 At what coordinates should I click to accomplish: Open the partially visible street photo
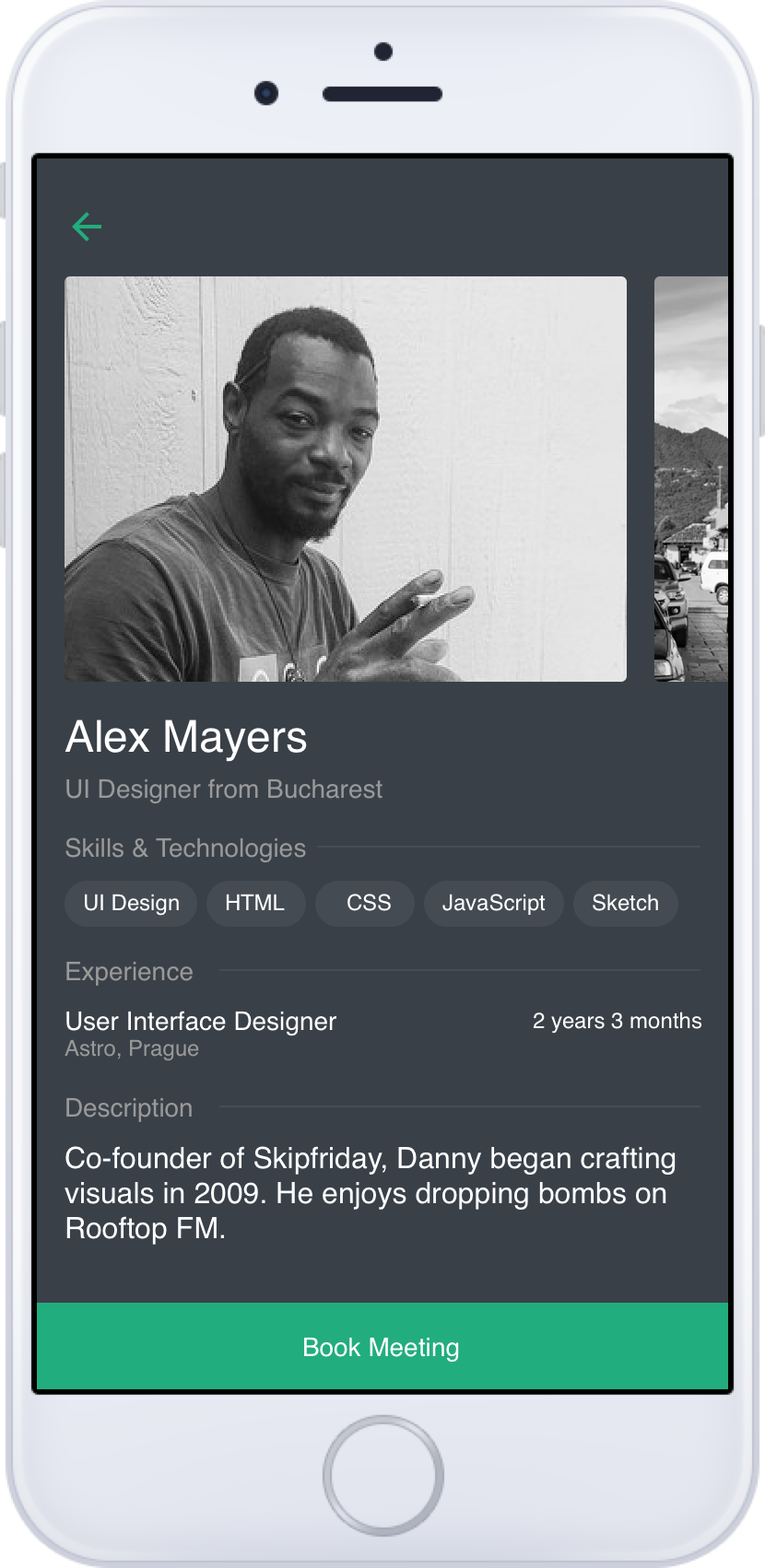[691, 479]
